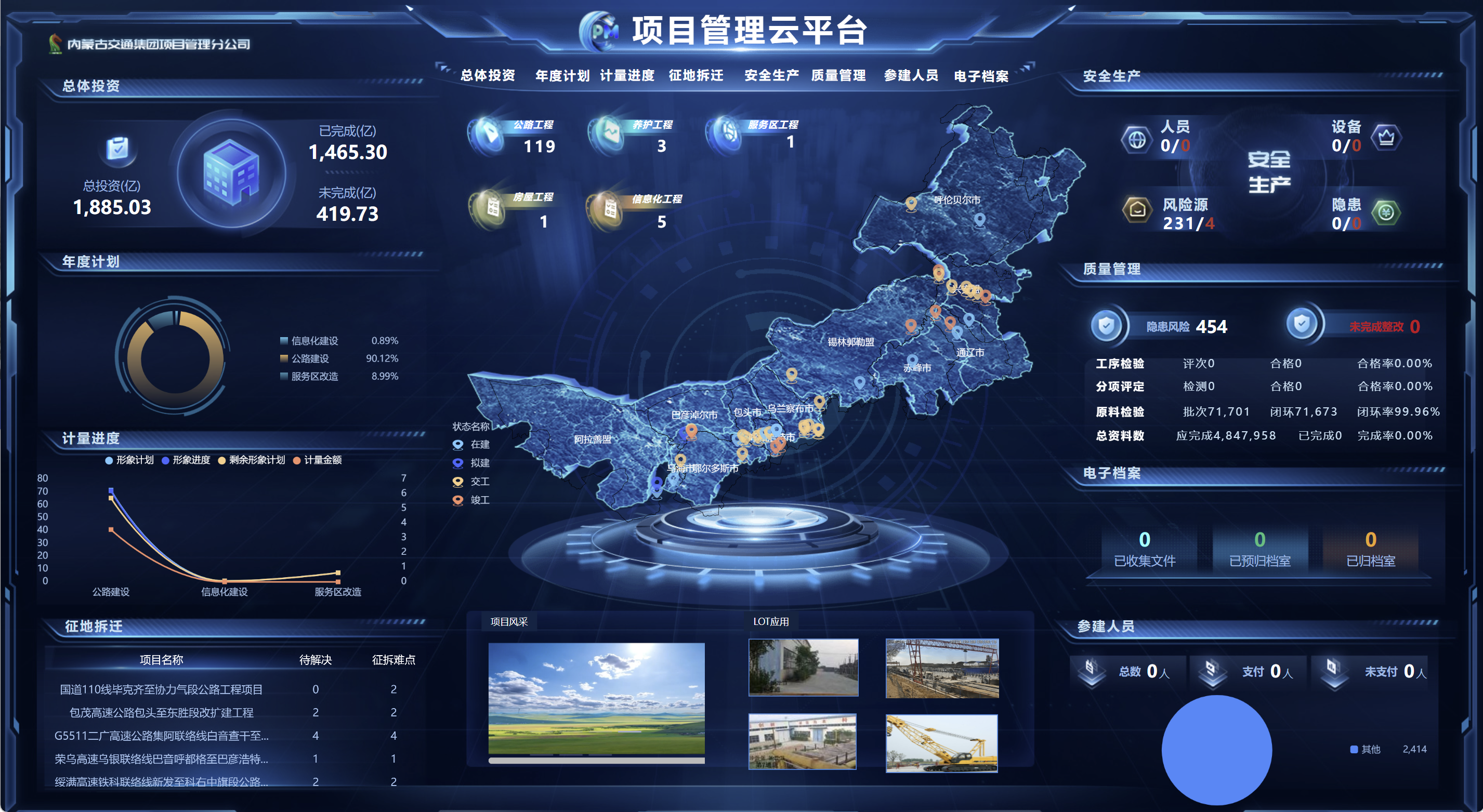Image resolution: width=1483 pixels, height=812 pixels.
Task: Click the 风险源 hexagon icon
Action: pyautogui.click(x=1136, y=210)
